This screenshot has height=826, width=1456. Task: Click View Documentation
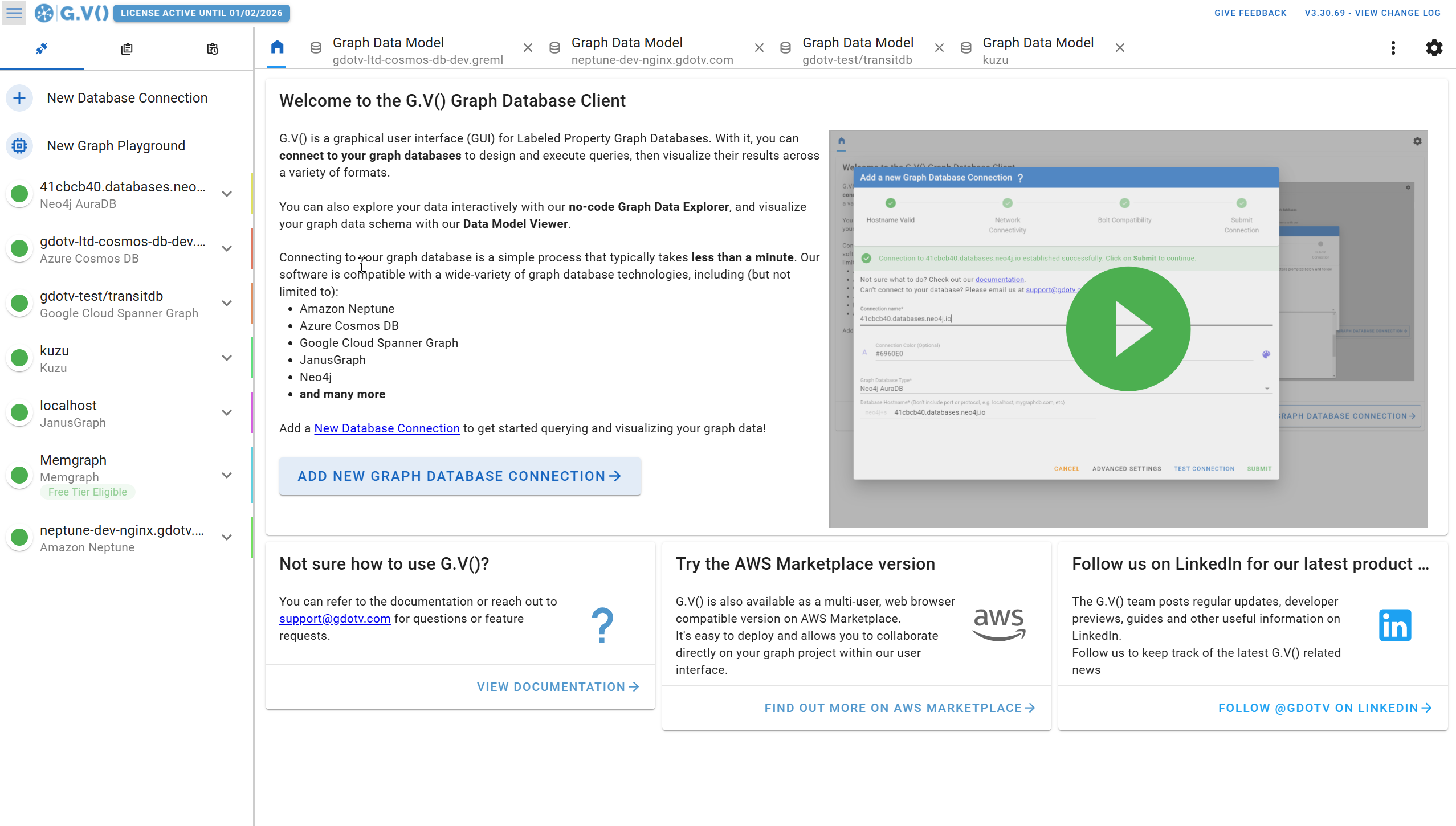558,687
